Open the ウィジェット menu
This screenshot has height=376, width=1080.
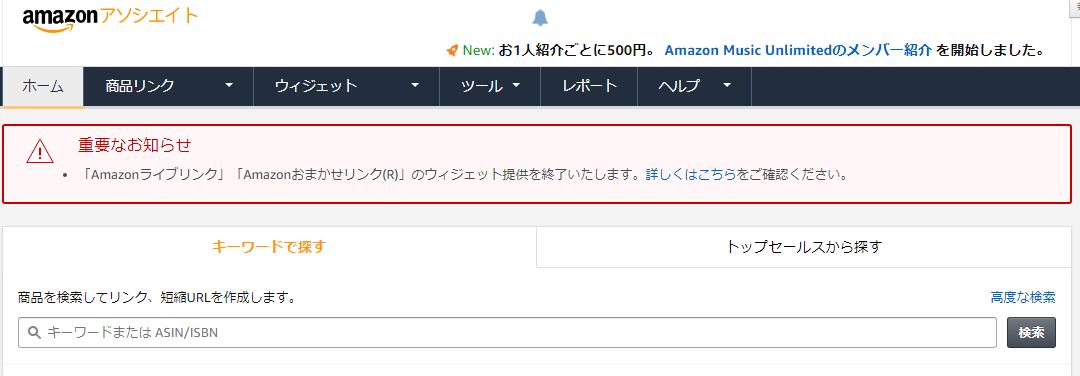[x=346, y=87]
